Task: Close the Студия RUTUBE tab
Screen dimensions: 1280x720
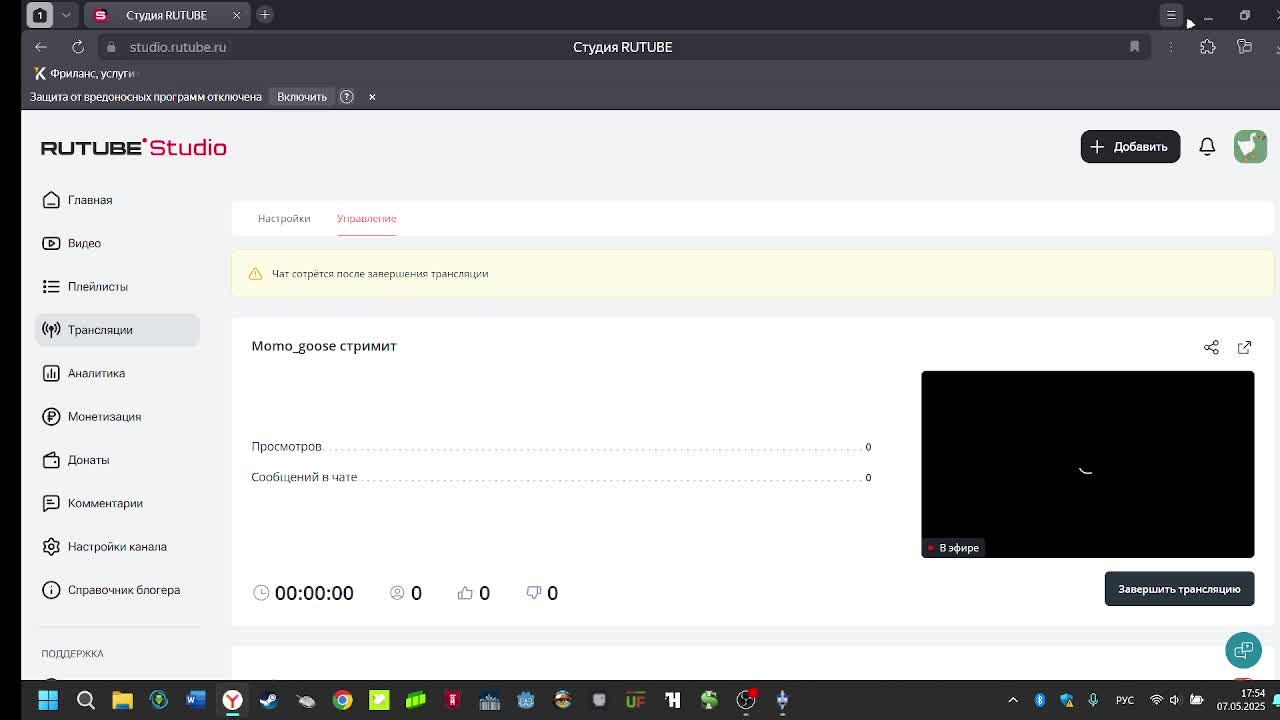Action: coord(236,15)
